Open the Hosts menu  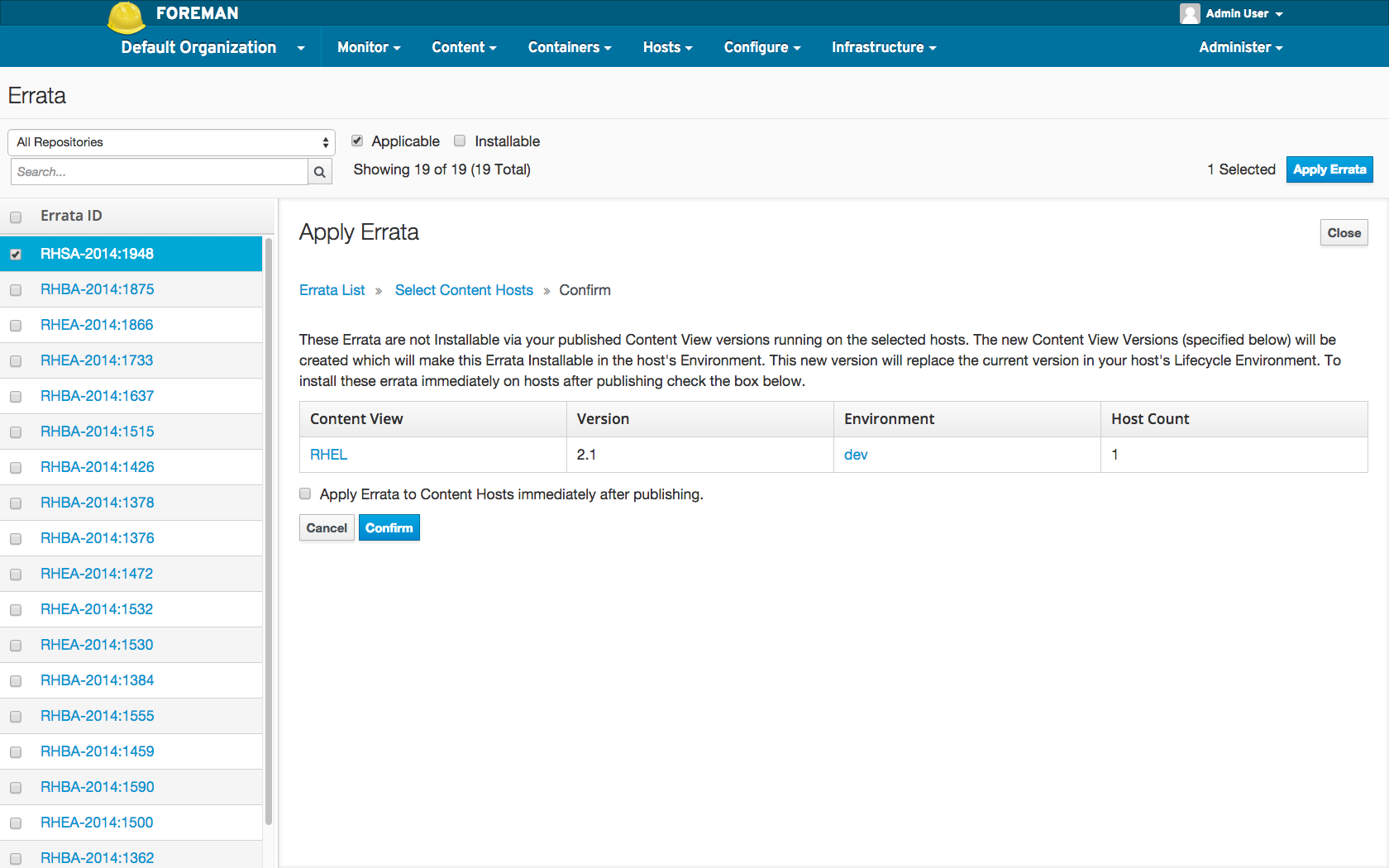[x=667, y=47]
